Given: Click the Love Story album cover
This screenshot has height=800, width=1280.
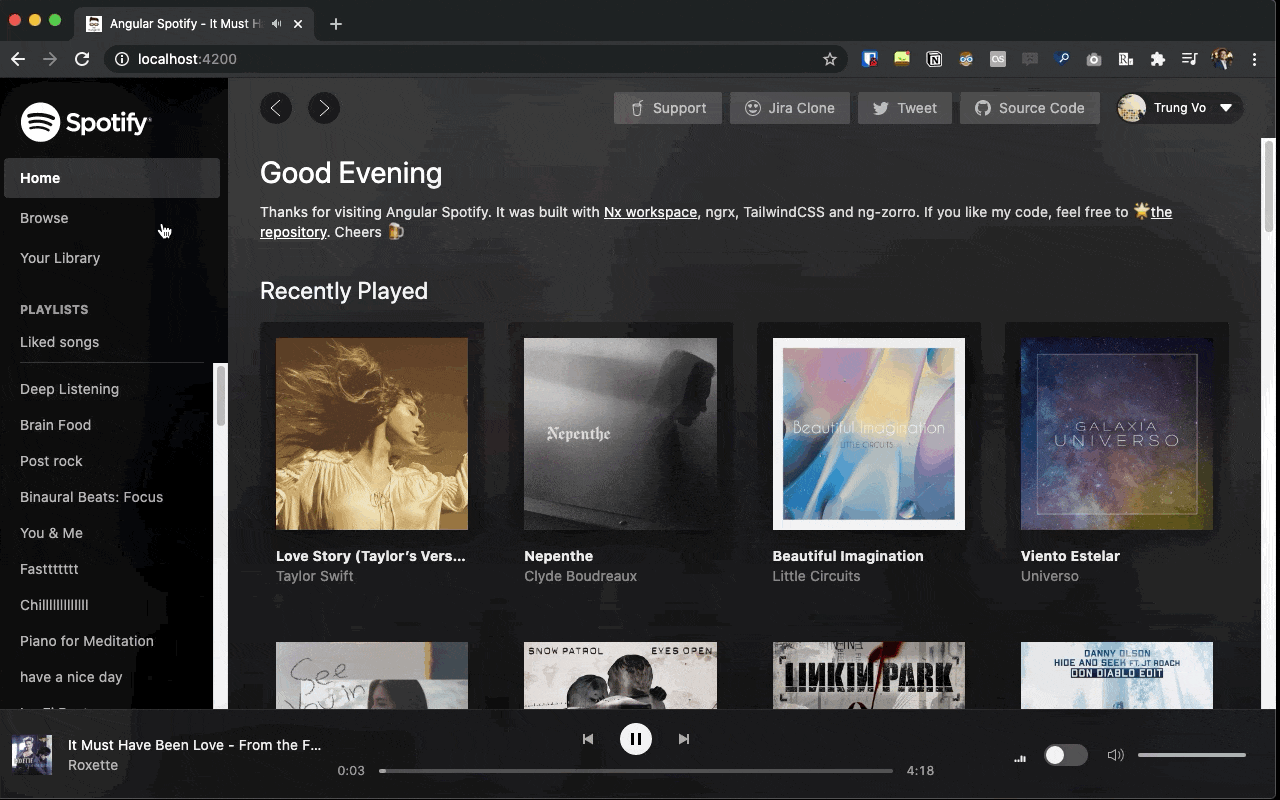Looking at the screenshot, I should [x=372, y=434].
